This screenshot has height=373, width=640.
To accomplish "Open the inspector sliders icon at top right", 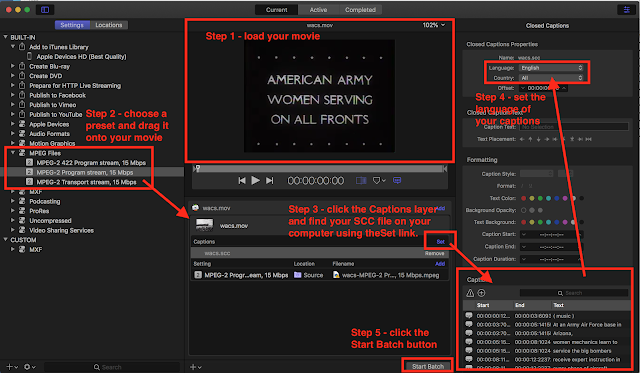I will coord(626,10).
